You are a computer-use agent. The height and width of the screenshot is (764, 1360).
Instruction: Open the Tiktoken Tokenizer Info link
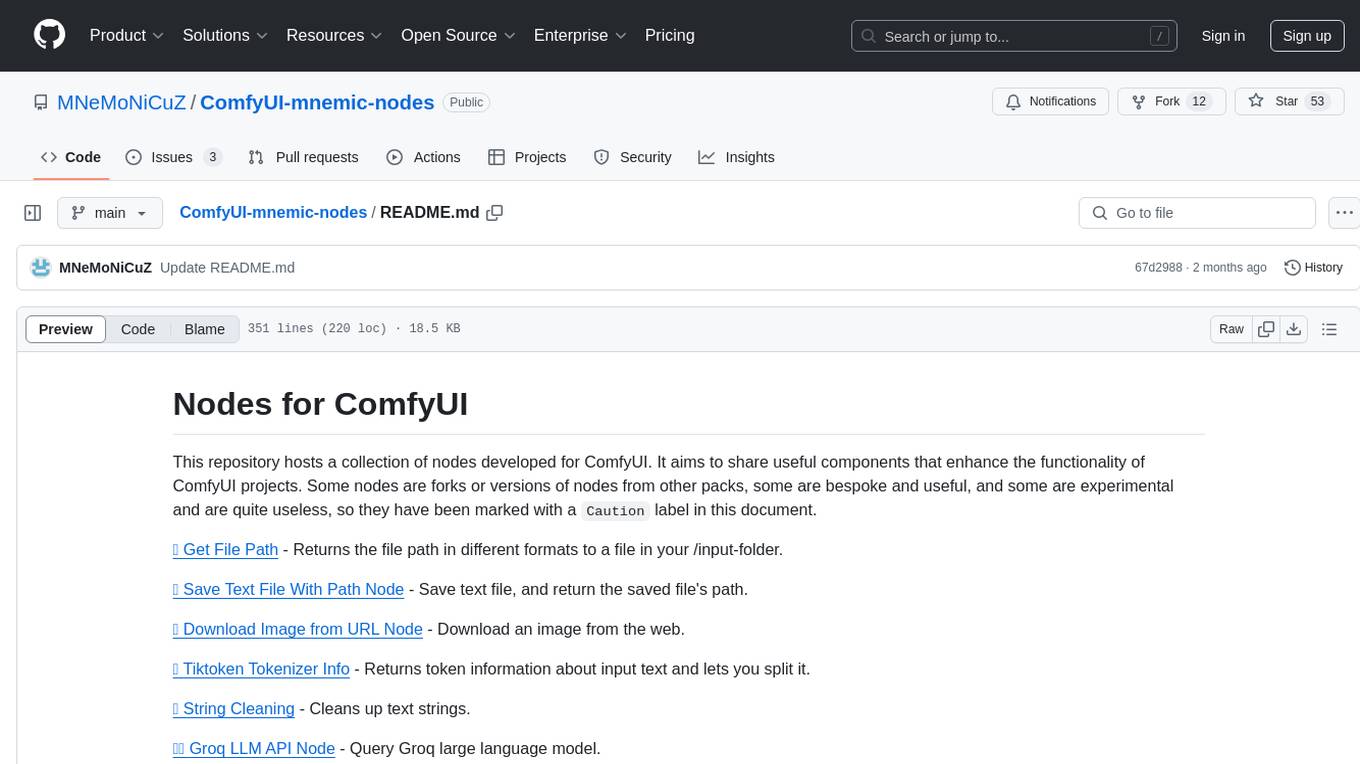point(261,669)
